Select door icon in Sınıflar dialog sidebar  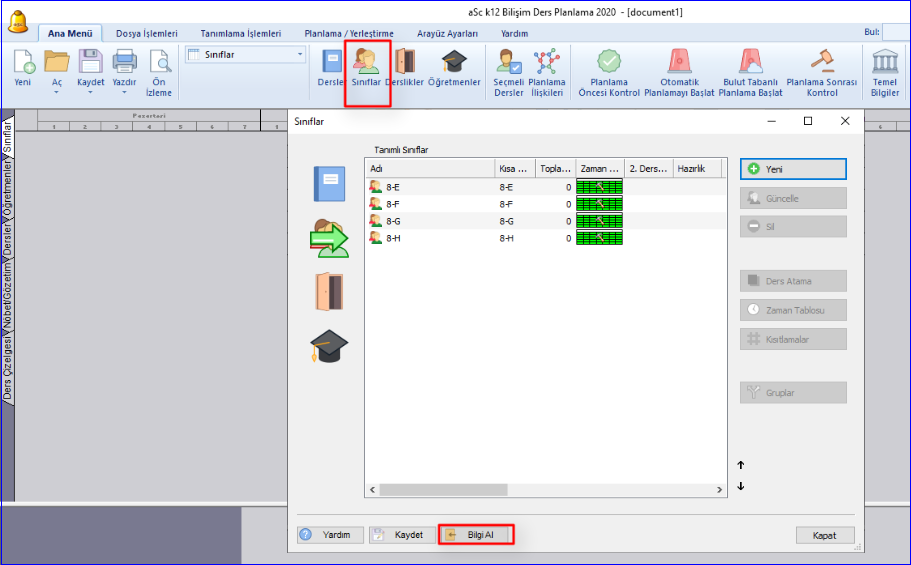[x=329, y=291]
